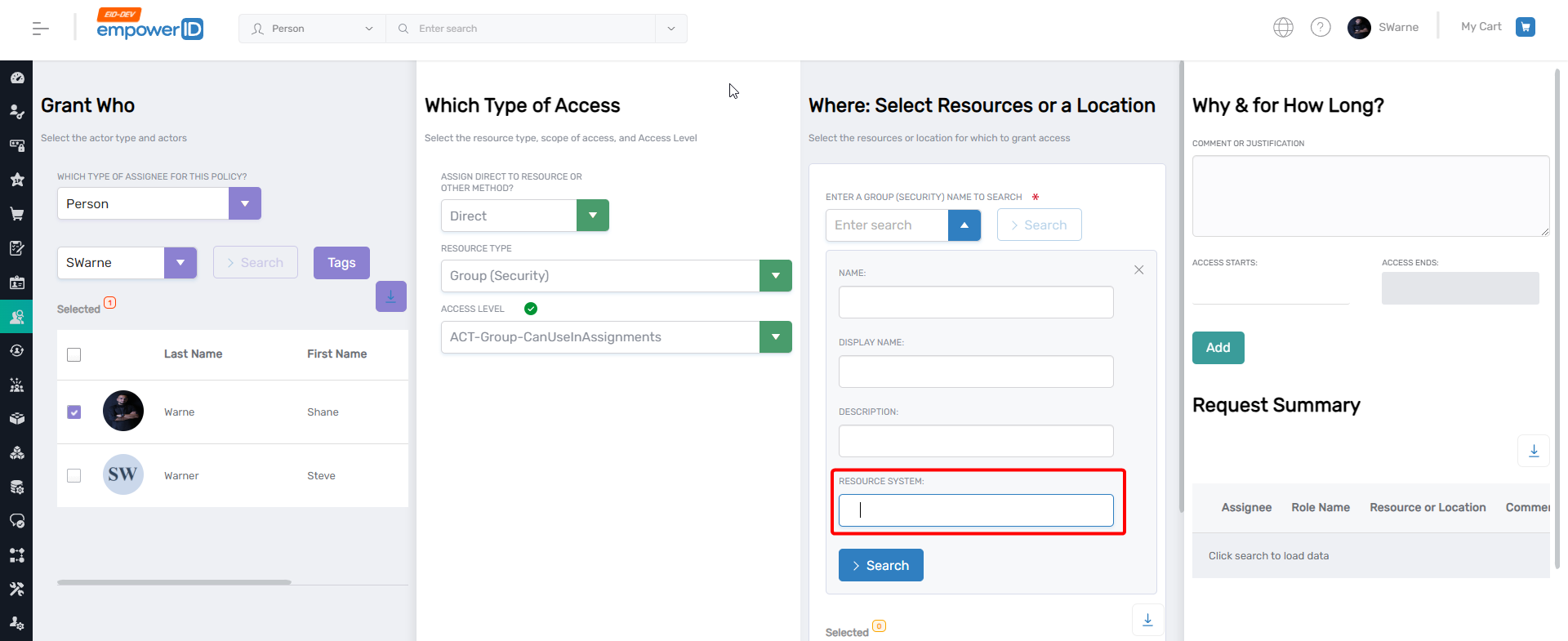This screenshot has width=1568, height=641.
Task: Toggle the select-all checkbox in table header
Action: (74, 354)
